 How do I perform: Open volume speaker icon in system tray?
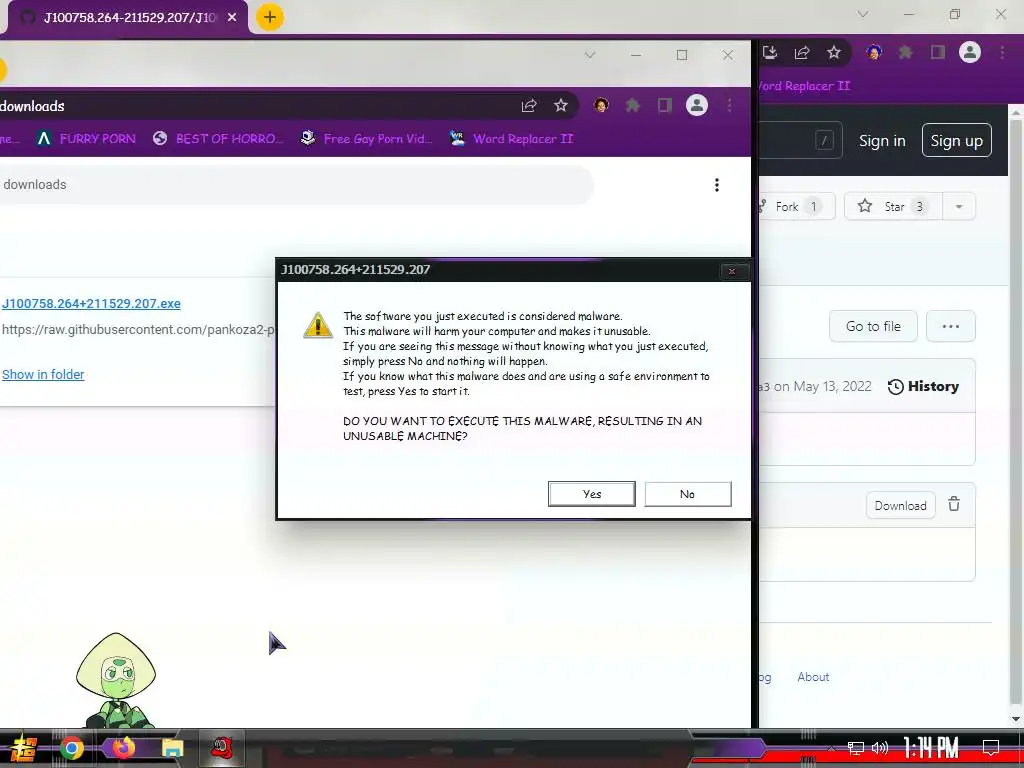pos(880,748)
